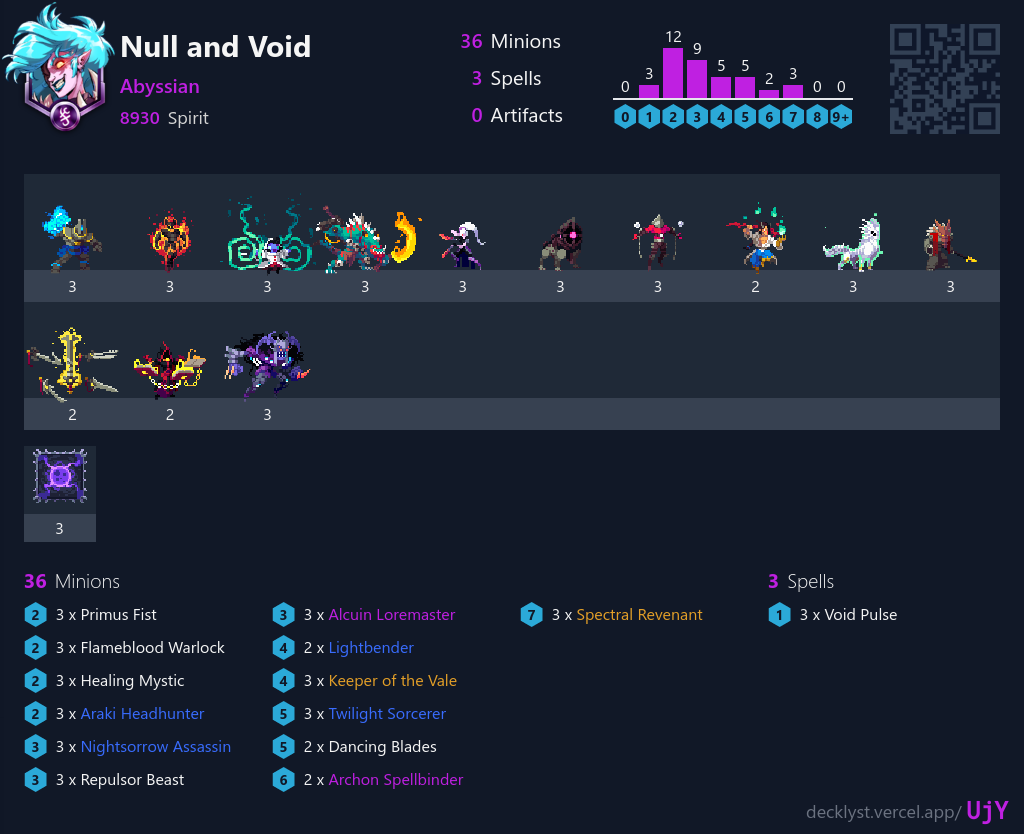
Task: Open the Keeper of the Vale link
Action: 393,680
